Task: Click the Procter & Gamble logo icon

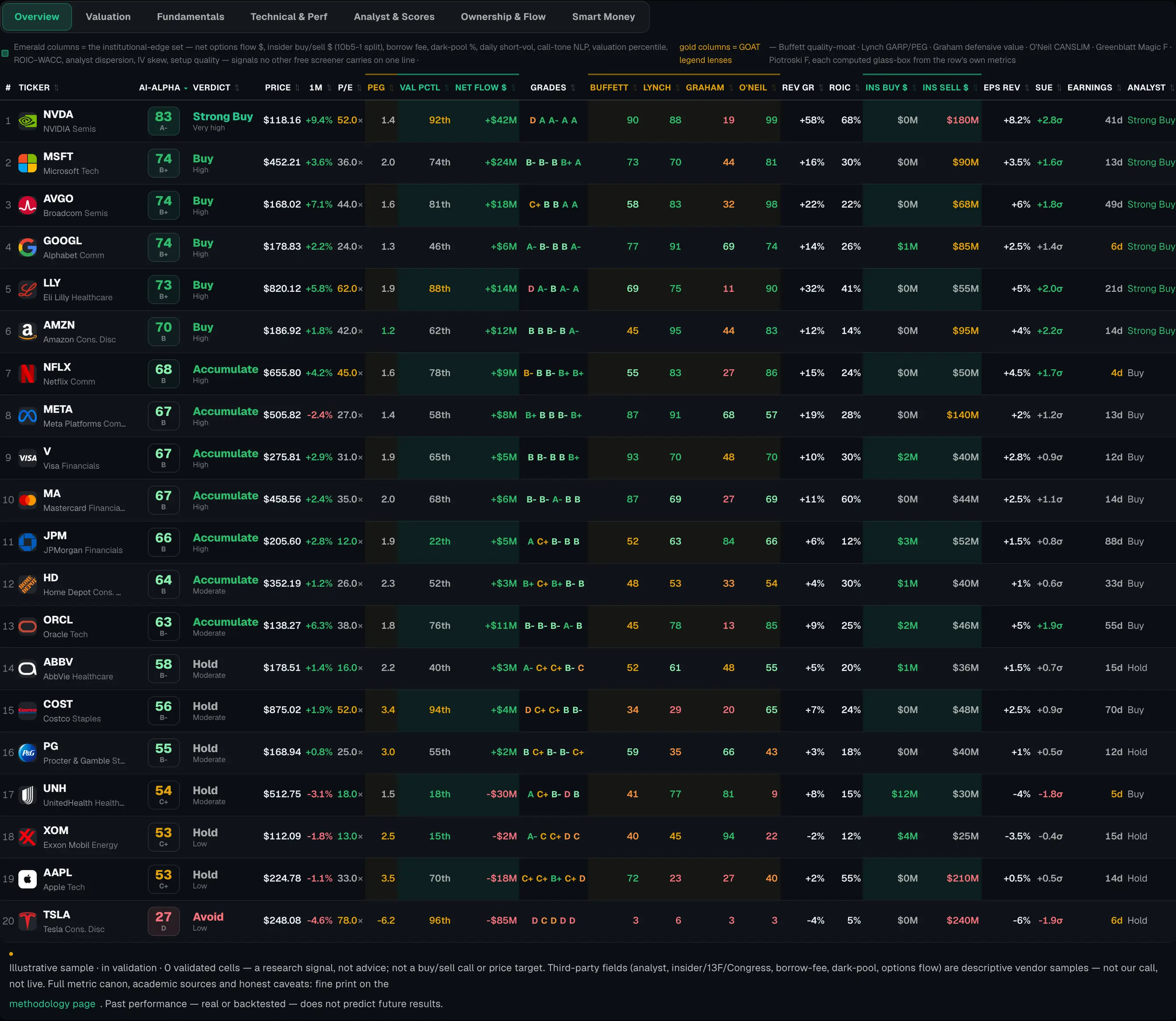Action: pos(27,754)
